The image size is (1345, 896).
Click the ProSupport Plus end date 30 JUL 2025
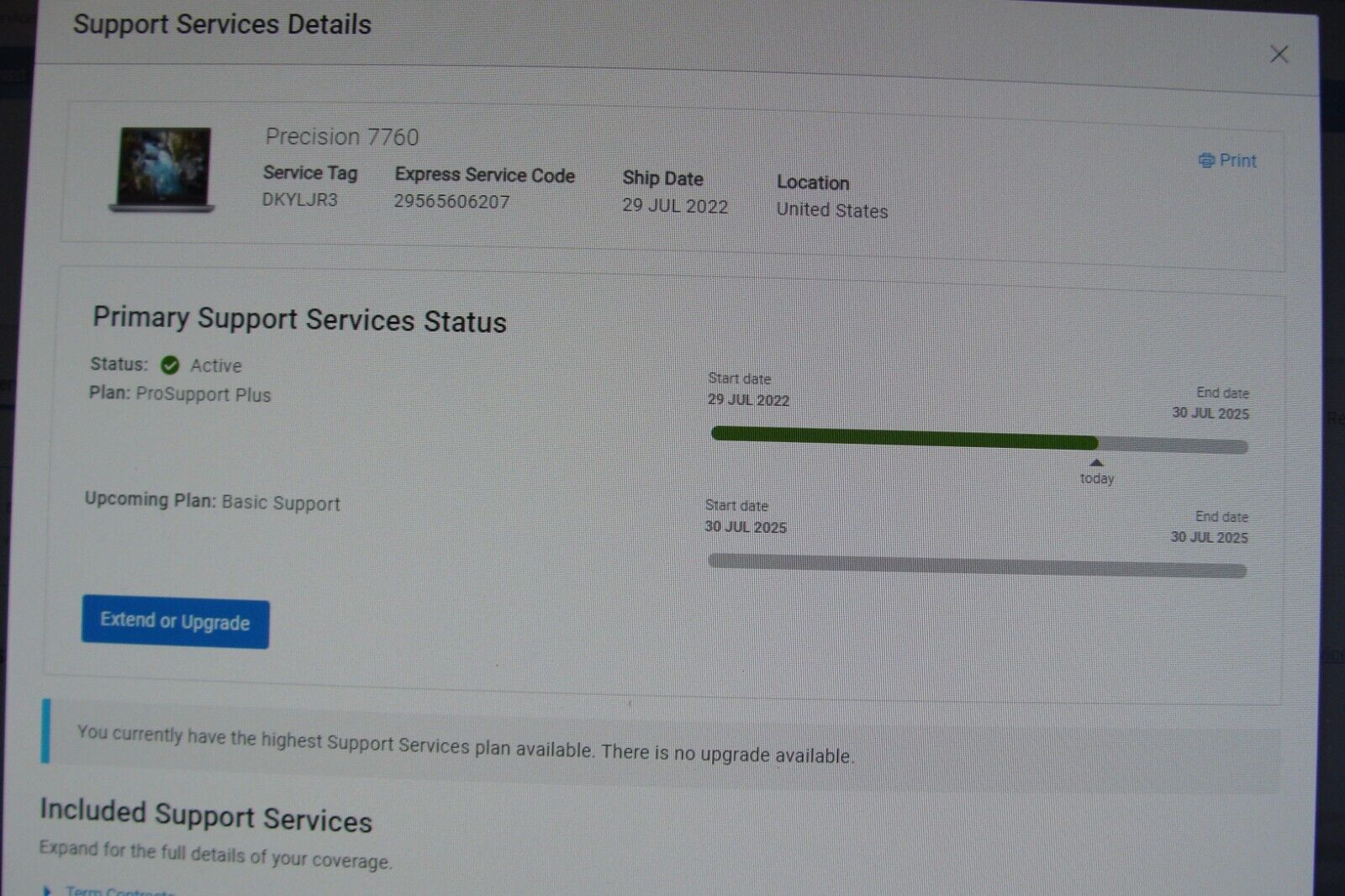coord(1210,414)
